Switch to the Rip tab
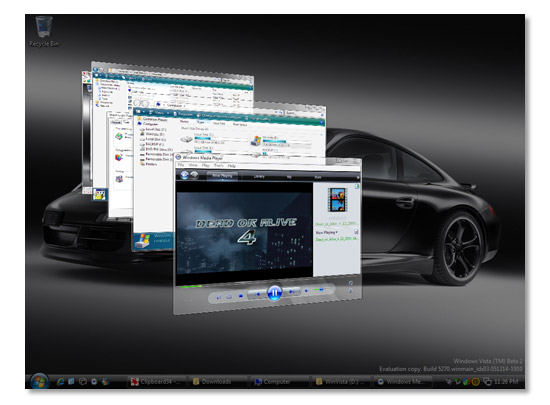This screenshot has height=405, width=550. coord(289,177)
